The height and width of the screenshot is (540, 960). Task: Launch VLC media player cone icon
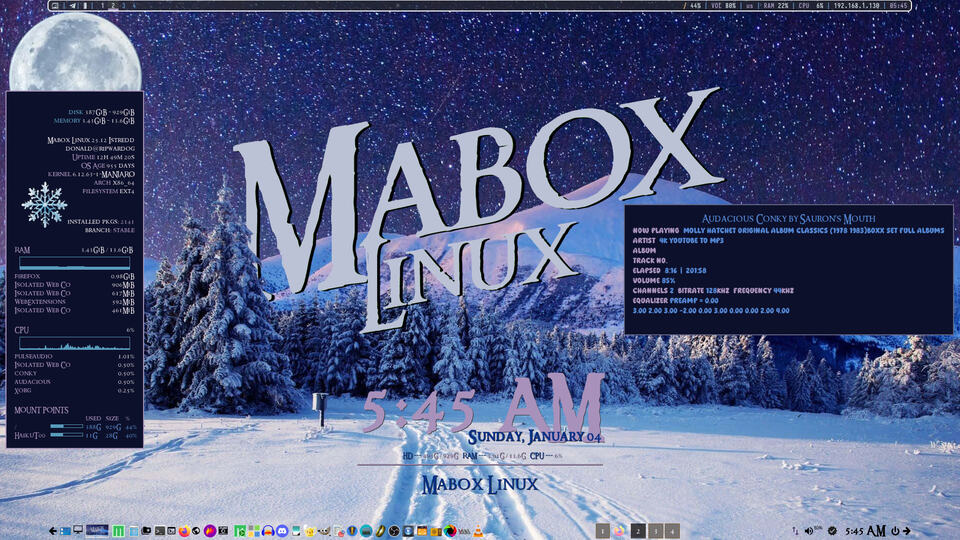coord(478,530)
